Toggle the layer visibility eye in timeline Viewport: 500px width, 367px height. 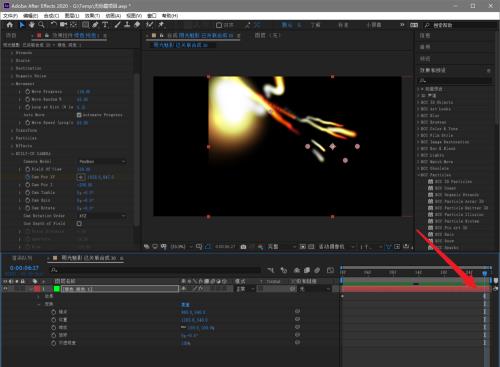pos(5,289)
